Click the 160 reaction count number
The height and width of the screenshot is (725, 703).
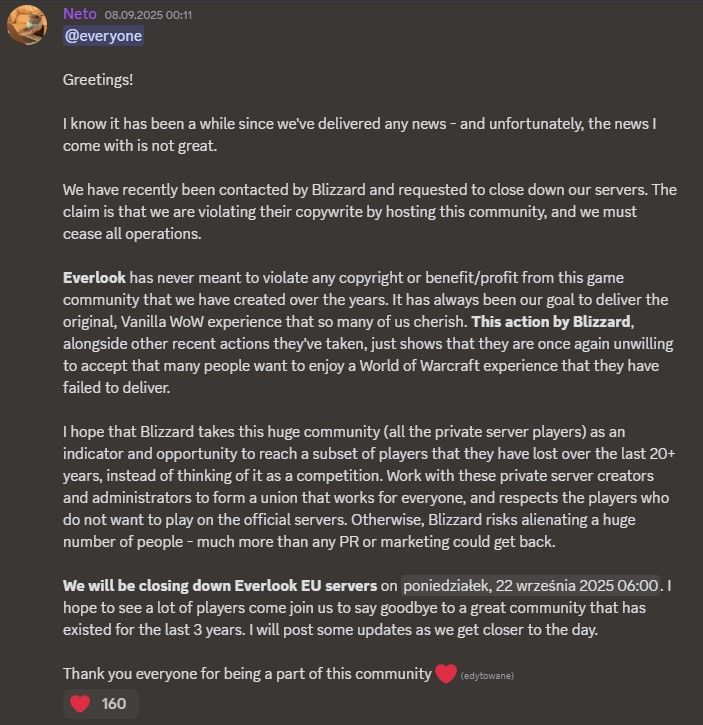pyautogui.click(x=114, y=703)
